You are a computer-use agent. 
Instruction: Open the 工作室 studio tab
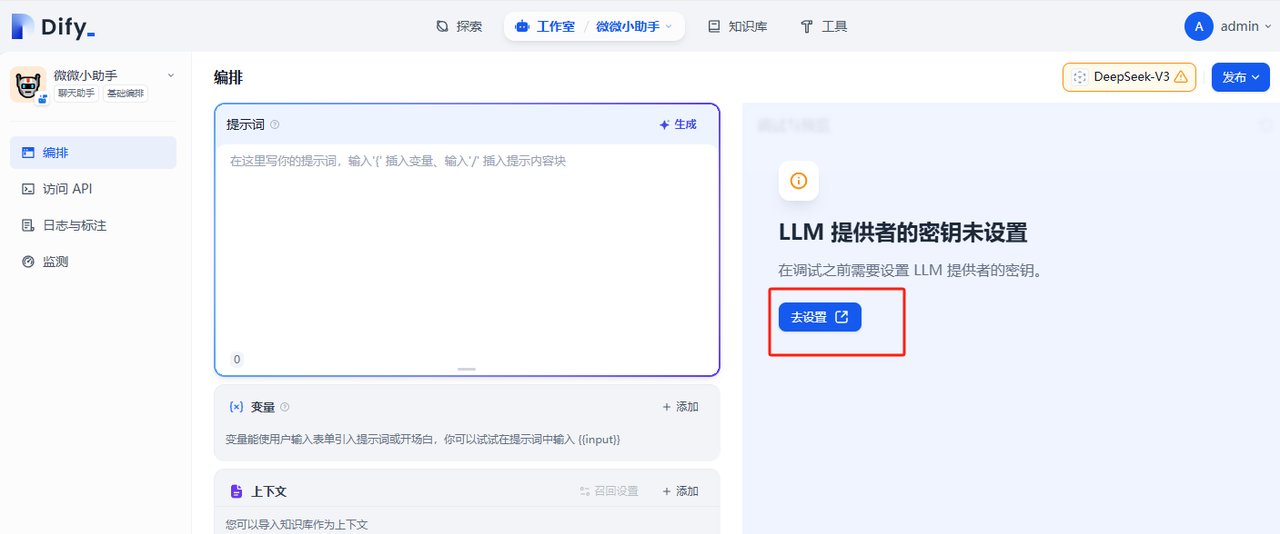coord(546,27)
